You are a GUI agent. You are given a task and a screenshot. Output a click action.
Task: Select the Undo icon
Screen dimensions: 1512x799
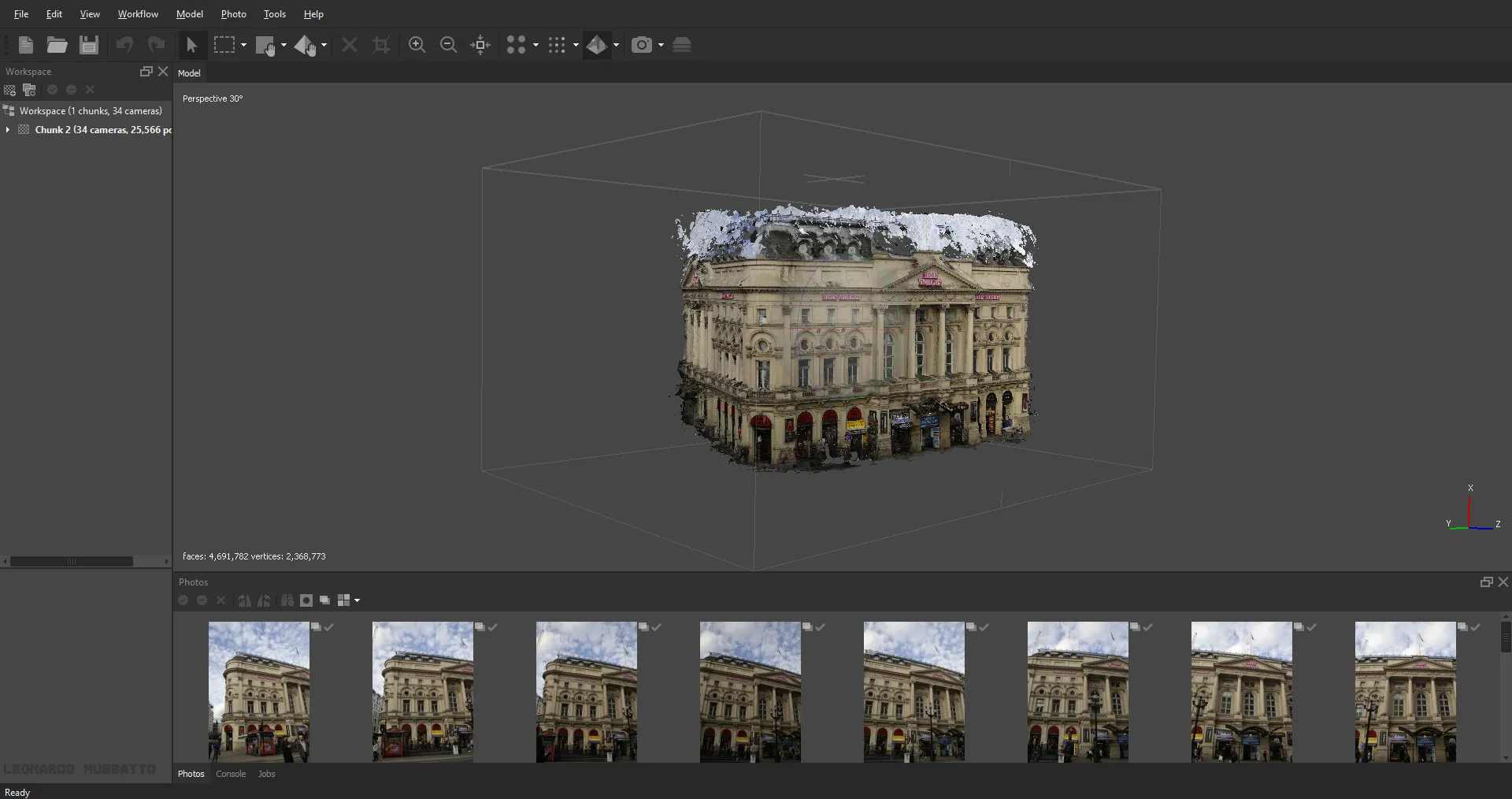tap(124, 45)
